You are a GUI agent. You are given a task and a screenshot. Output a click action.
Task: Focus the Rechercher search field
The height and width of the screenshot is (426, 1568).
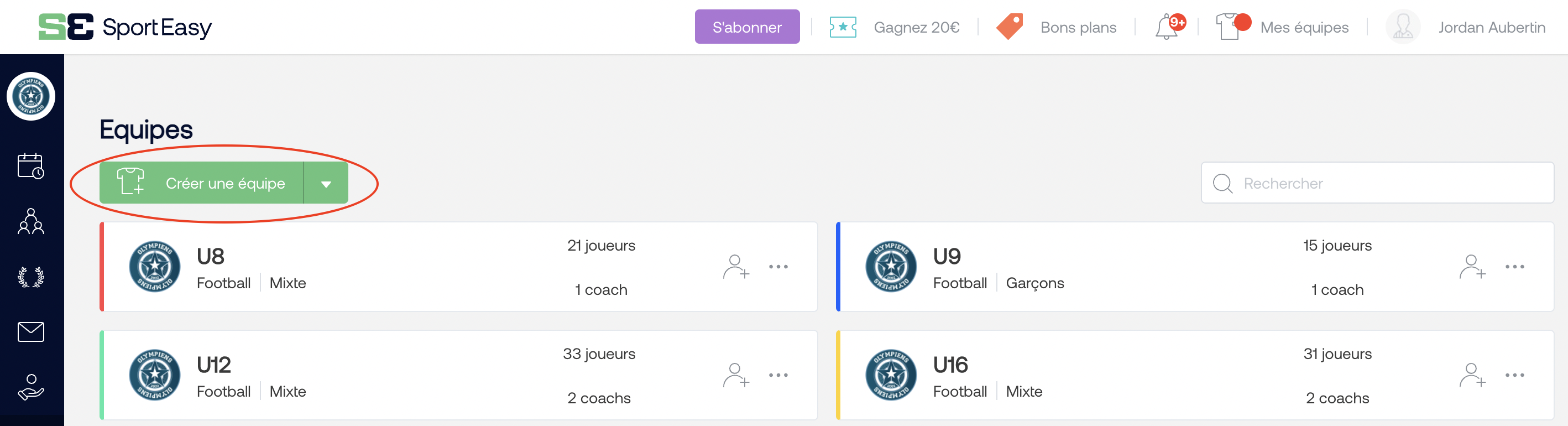pos(1377,183)
